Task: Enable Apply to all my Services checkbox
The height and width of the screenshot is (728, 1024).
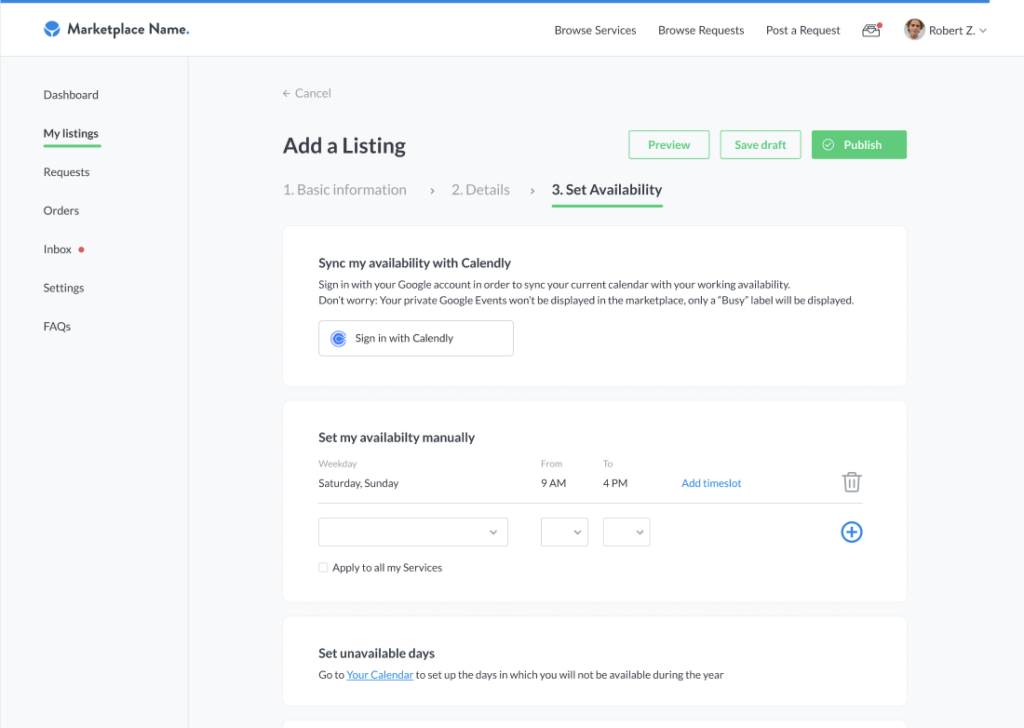Action: pos(323,567)
